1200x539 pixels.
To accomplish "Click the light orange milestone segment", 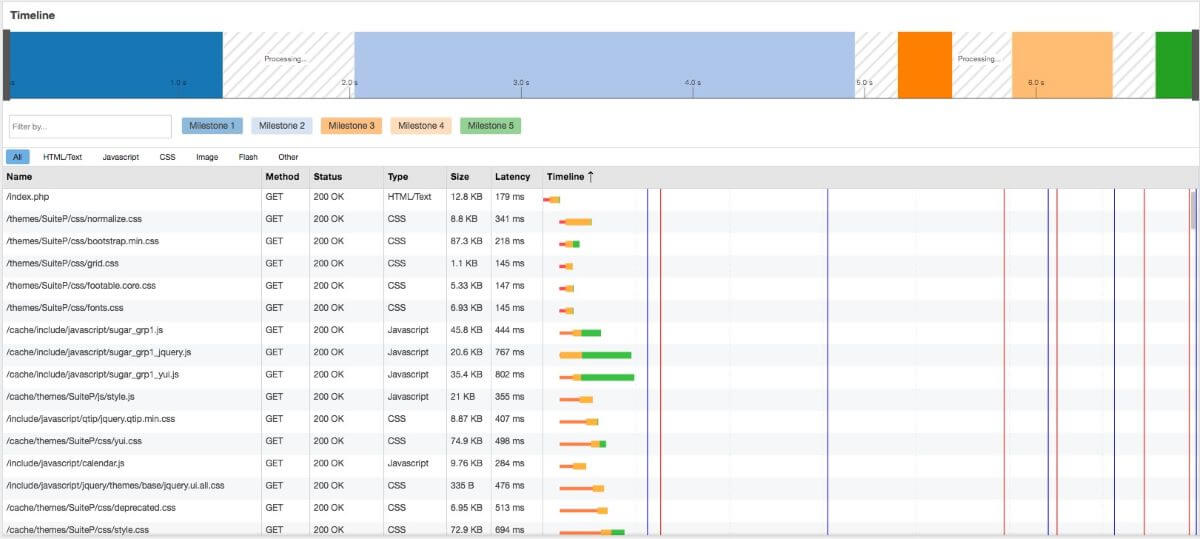I will 1062,65.
